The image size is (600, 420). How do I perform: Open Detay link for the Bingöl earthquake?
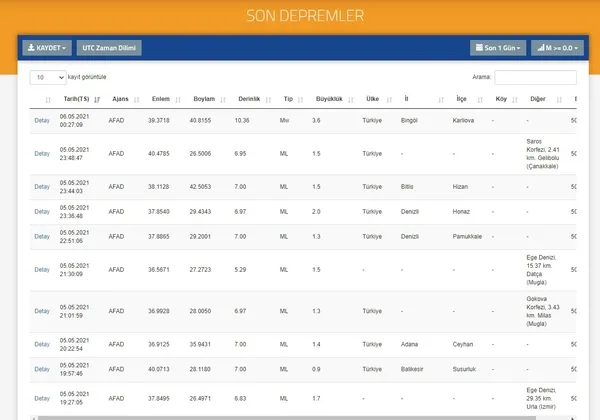coord(42,120)
